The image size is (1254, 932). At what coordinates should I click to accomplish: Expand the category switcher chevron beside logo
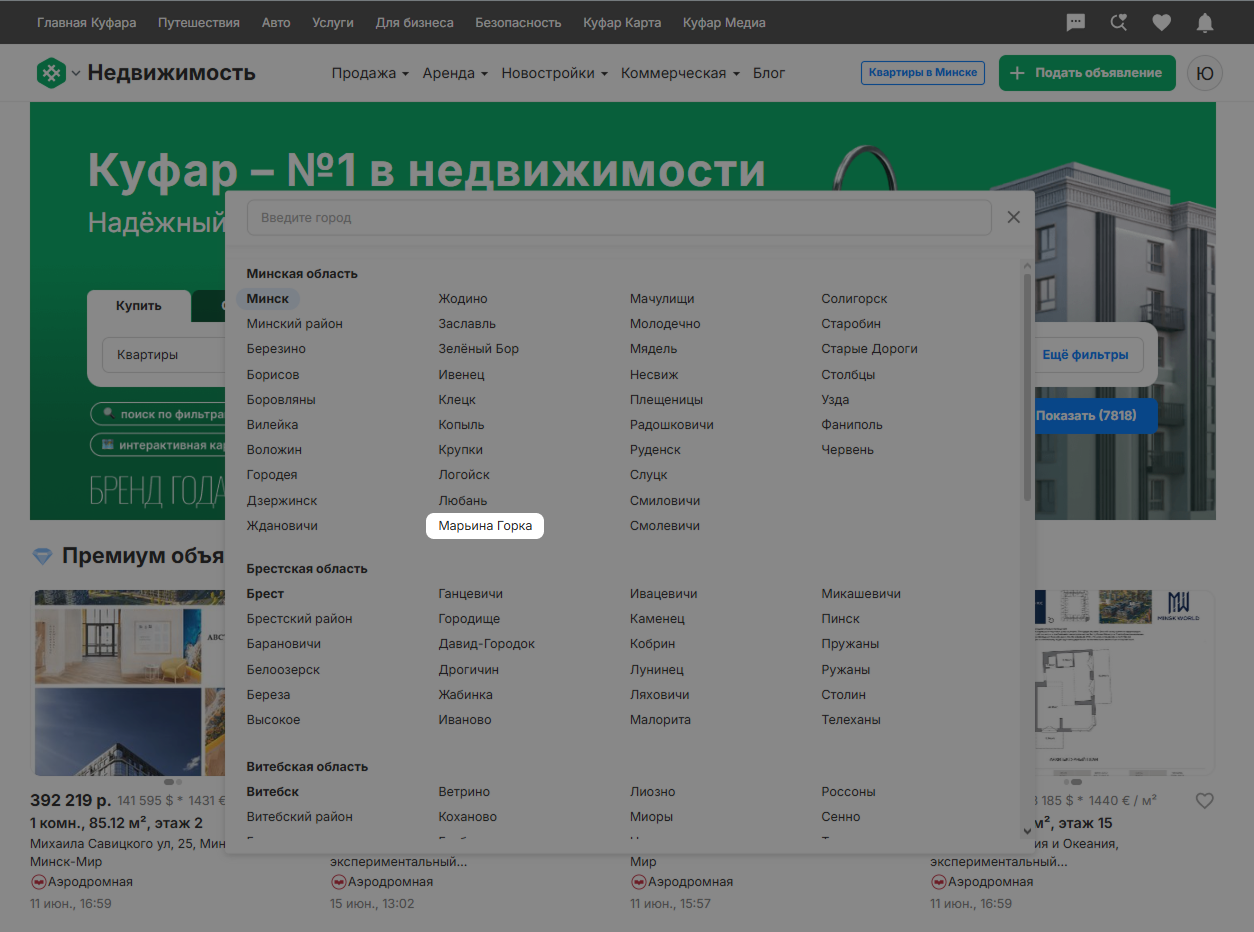coord(76,73)
